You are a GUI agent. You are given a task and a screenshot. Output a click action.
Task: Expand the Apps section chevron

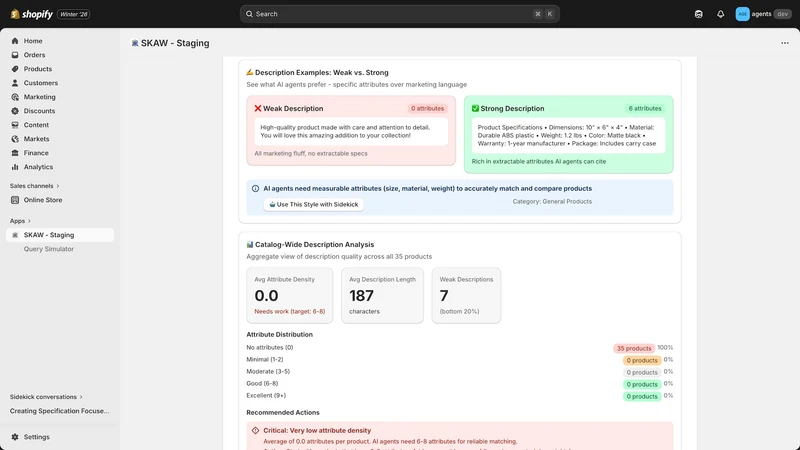click(29, 221)
